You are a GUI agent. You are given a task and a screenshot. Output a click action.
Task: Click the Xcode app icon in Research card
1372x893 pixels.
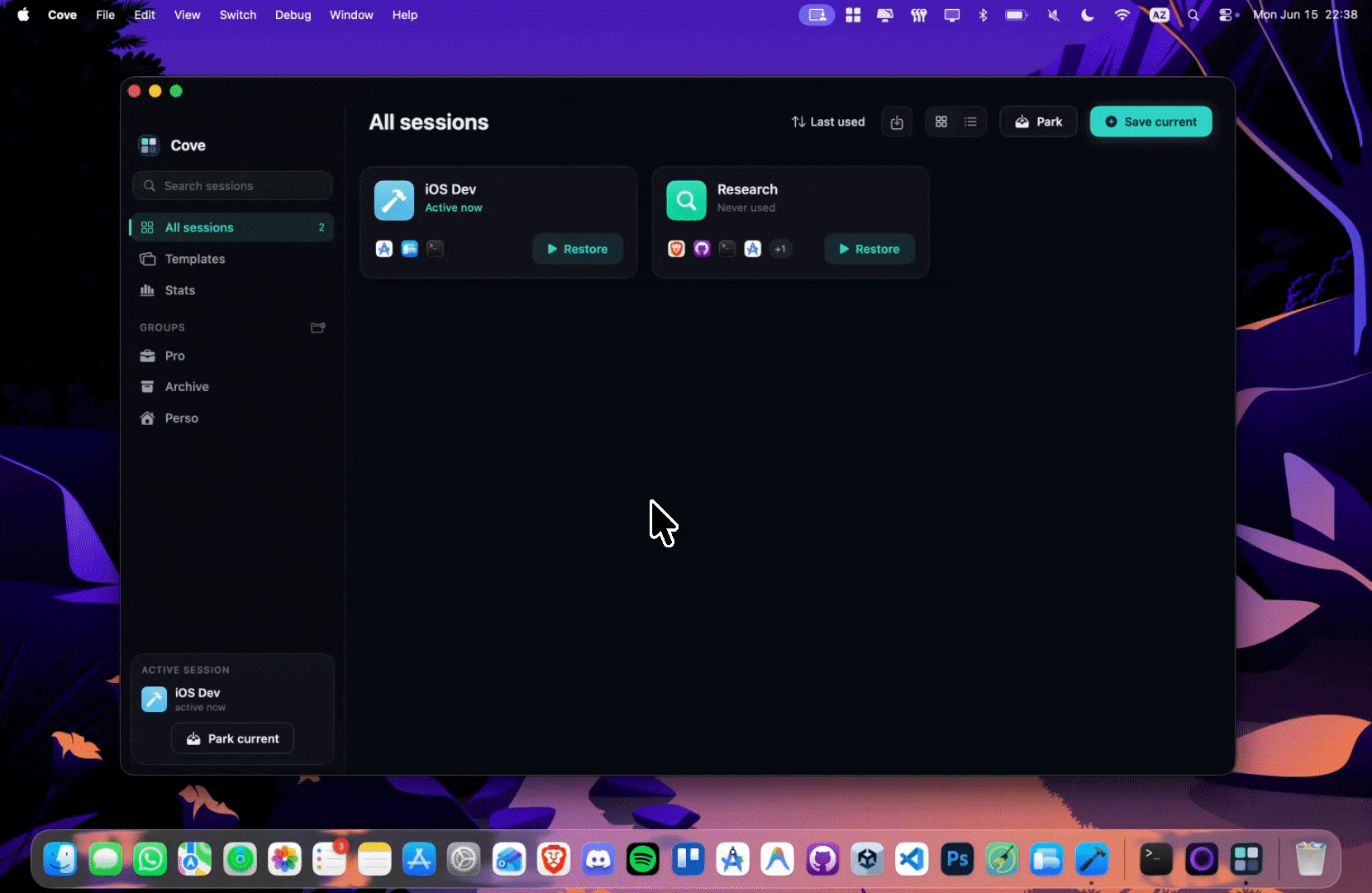coord(753,249)
